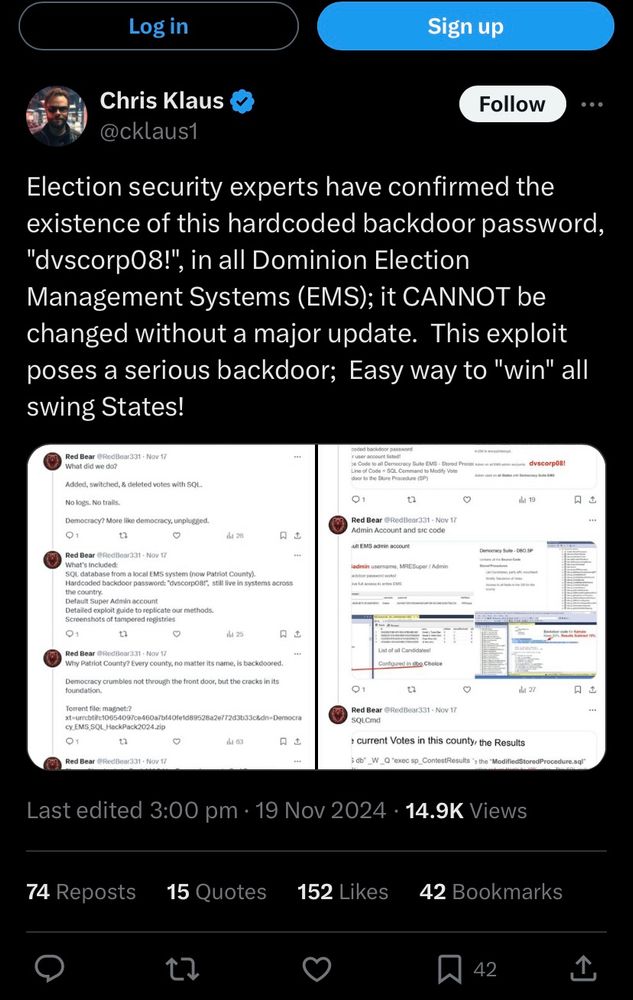Open the share upload icon
Image resolution: width=633 pixels, height=1000 pixels.
coord(583,968)
